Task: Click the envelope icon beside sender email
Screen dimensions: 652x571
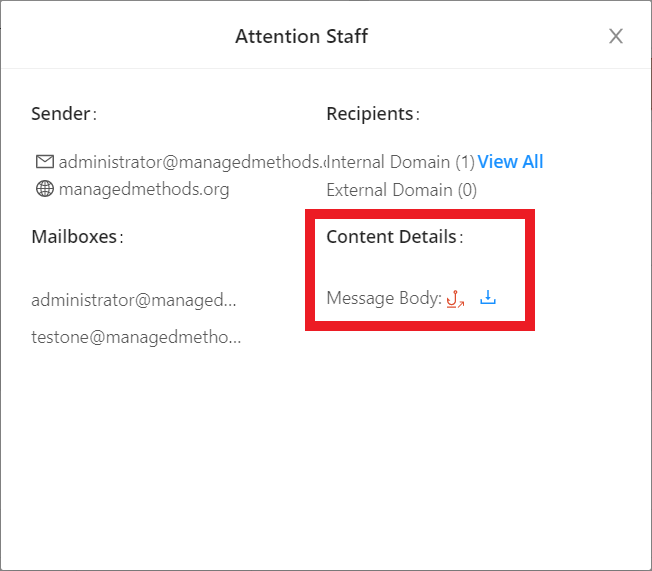Action: pos(44,162)
